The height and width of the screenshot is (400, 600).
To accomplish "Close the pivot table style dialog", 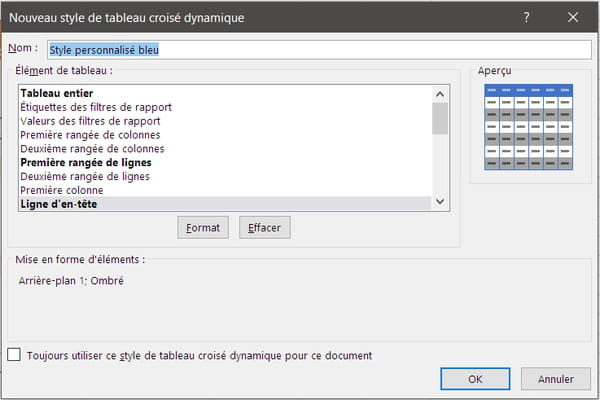I will click(573, 17).
